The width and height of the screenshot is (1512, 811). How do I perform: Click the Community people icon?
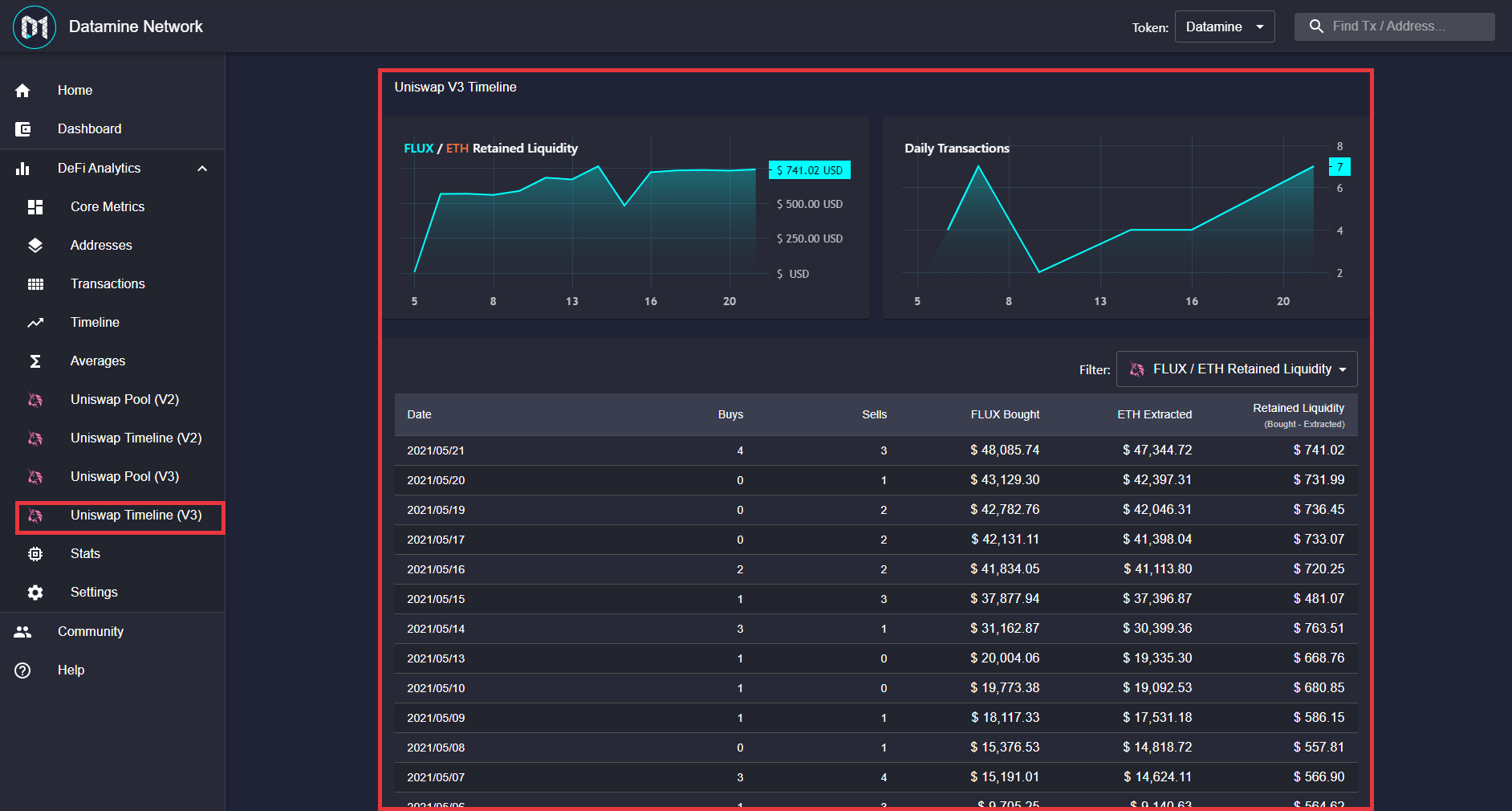tap(22, 632)
